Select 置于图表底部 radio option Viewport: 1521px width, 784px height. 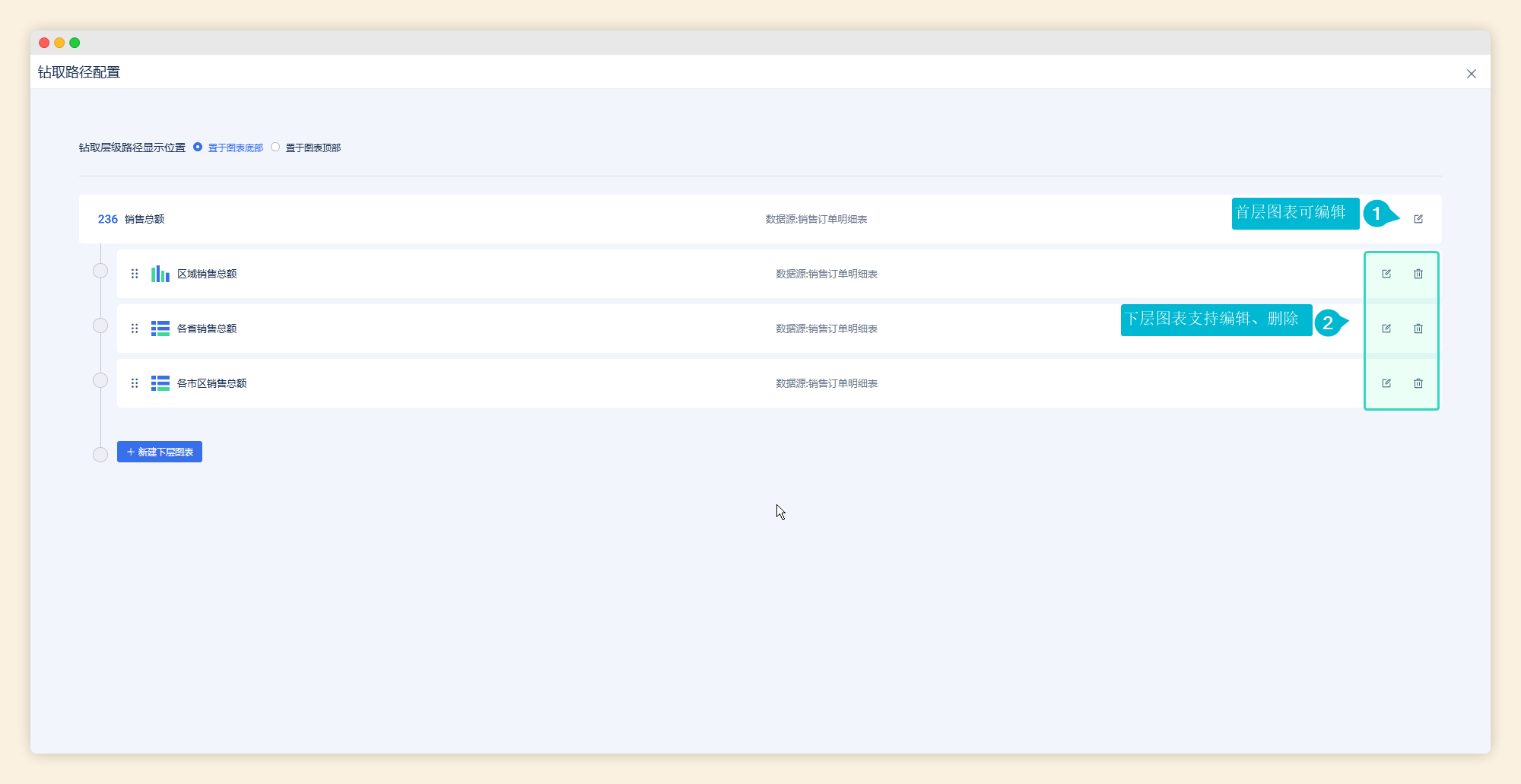coord(198,147)
